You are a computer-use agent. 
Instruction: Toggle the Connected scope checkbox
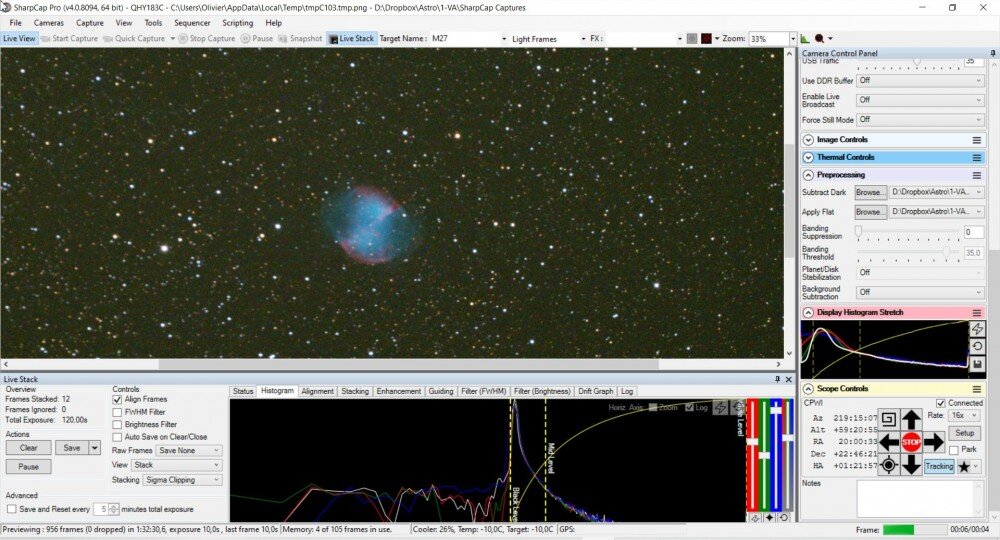tap(940, 403)
